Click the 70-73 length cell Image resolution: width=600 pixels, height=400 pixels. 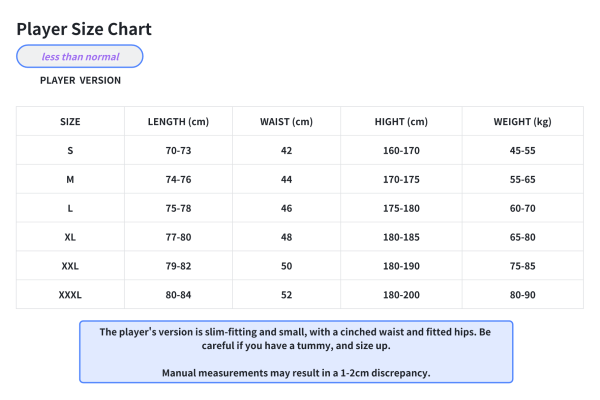pyautogui.click(x=178, y=150)
